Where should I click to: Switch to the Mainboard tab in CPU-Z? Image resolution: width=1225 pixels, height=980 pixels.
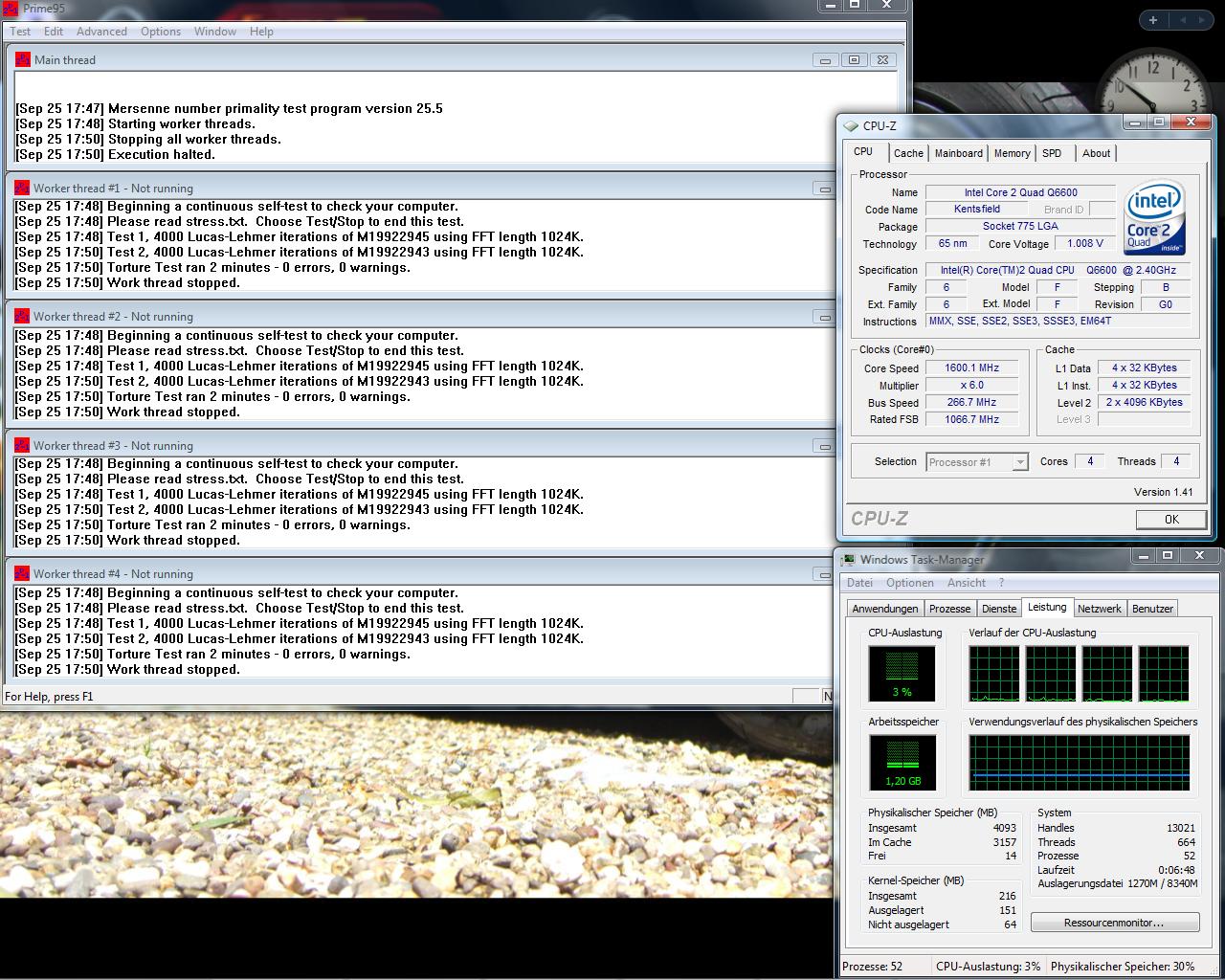958,153
